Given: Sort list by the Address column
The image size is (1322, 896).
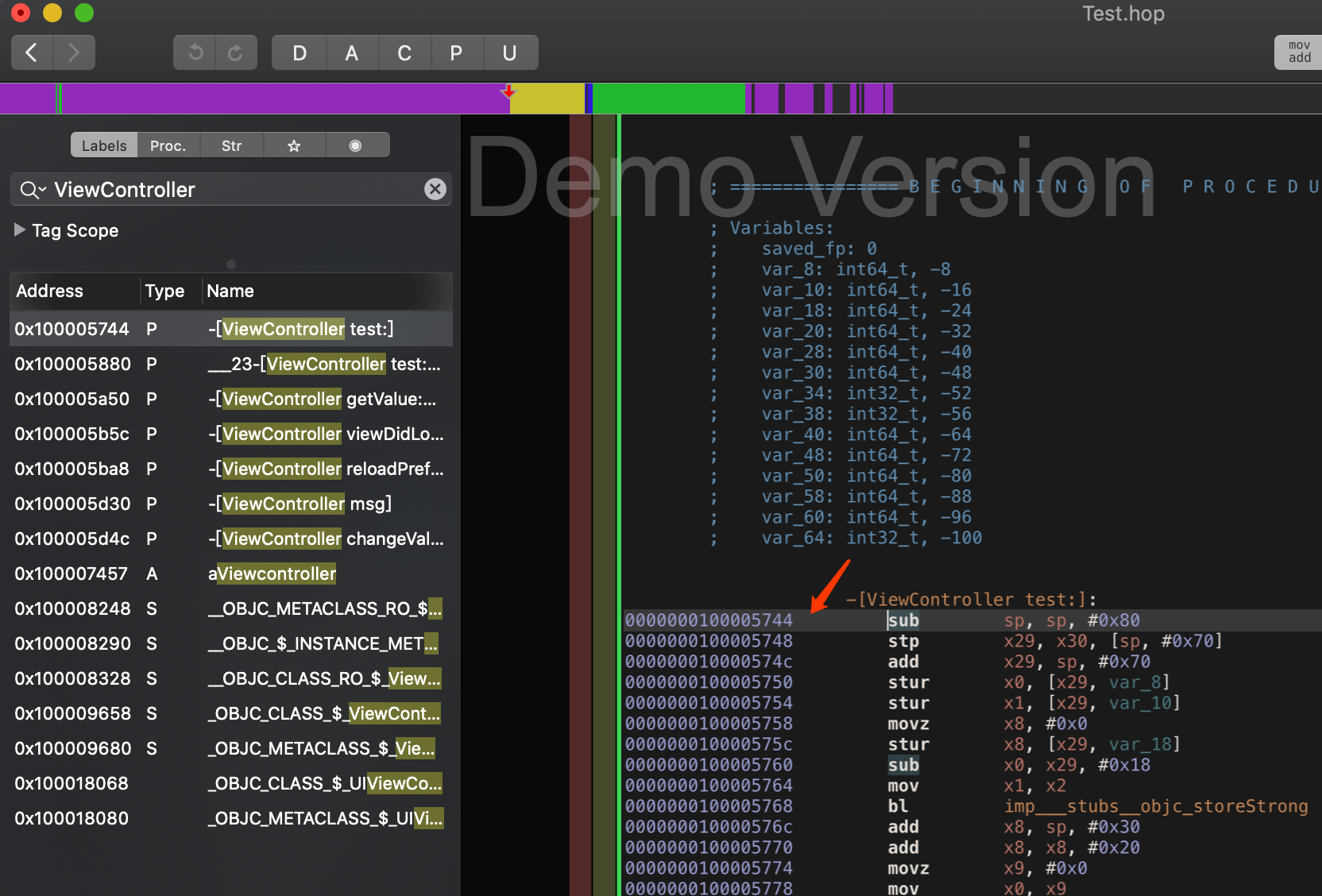Looking at the screenshot, I should click(x=75, y=291).
